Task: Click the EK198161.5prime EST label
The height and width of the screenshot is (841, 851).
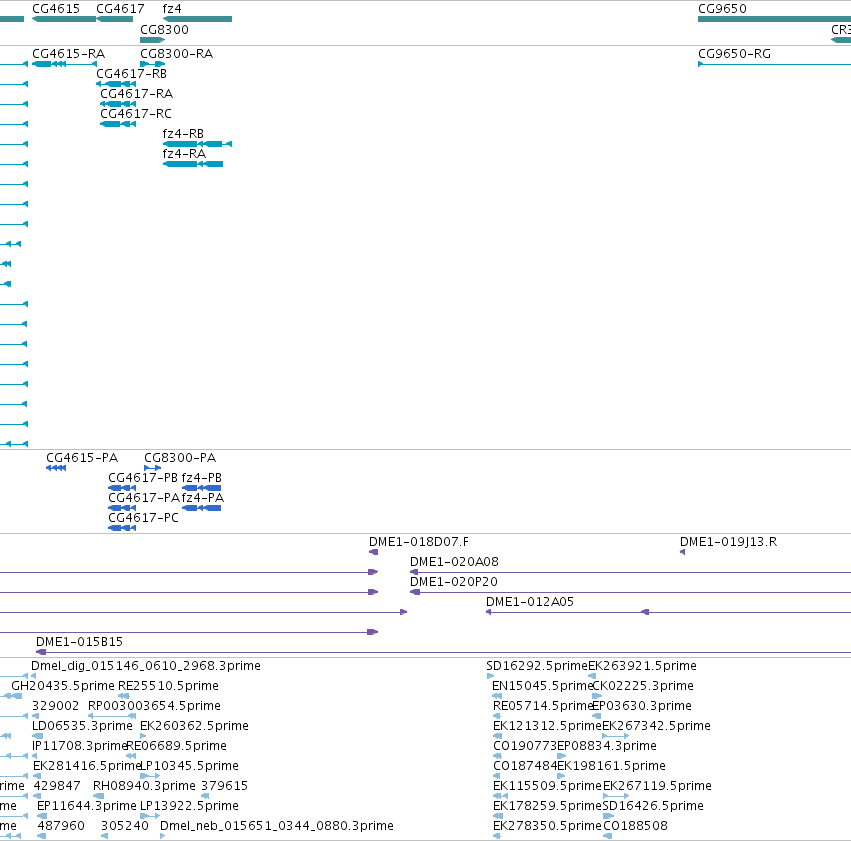Action: pyautogui.click(x=611, y=766)
